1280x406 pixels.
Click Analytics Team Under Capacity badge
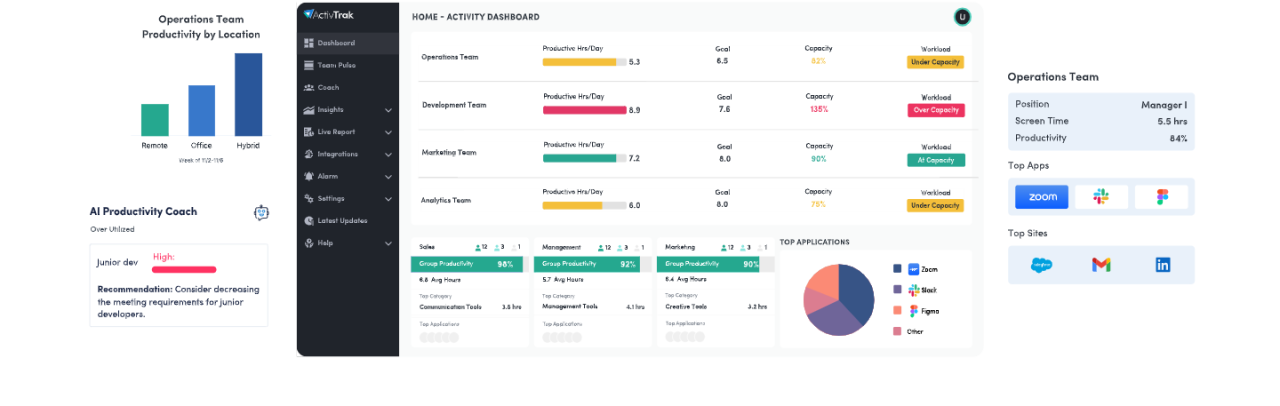click(x=936, y=205)
